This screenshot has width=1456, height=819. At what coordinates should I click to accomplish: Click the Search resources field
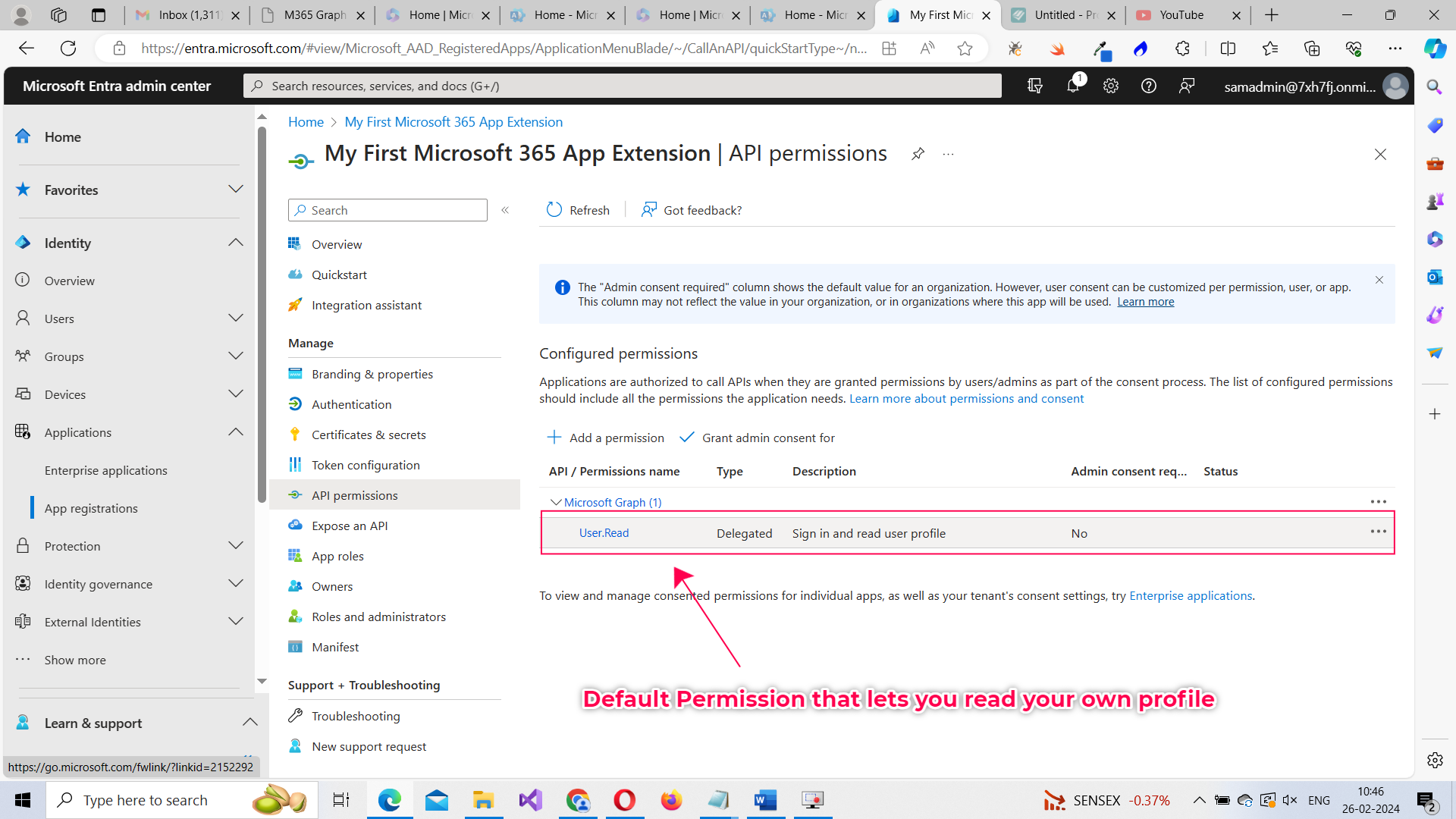point(622,85)
